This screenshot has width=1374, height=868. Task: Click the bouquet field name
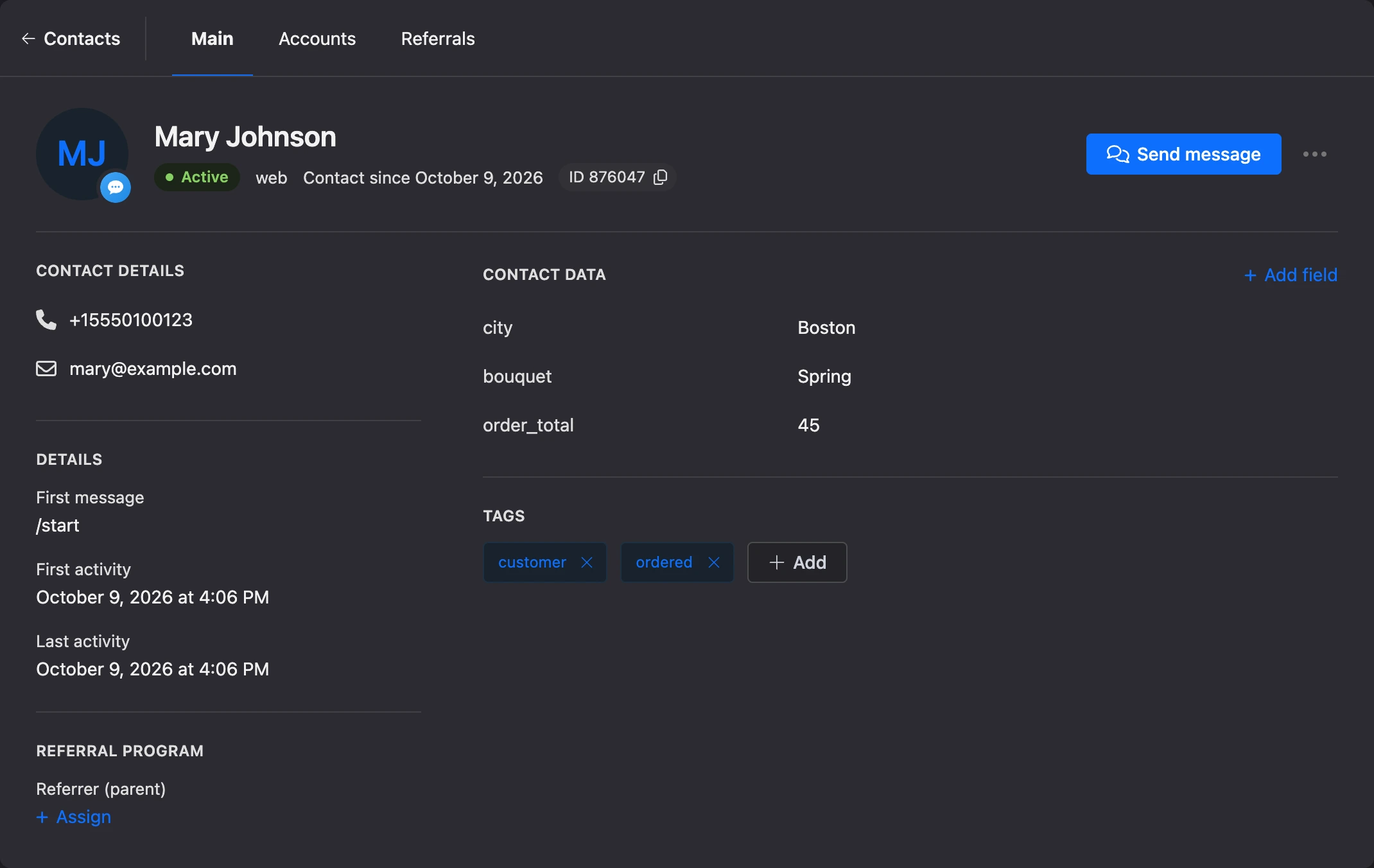pyautogui.click(x=517, y=376)
